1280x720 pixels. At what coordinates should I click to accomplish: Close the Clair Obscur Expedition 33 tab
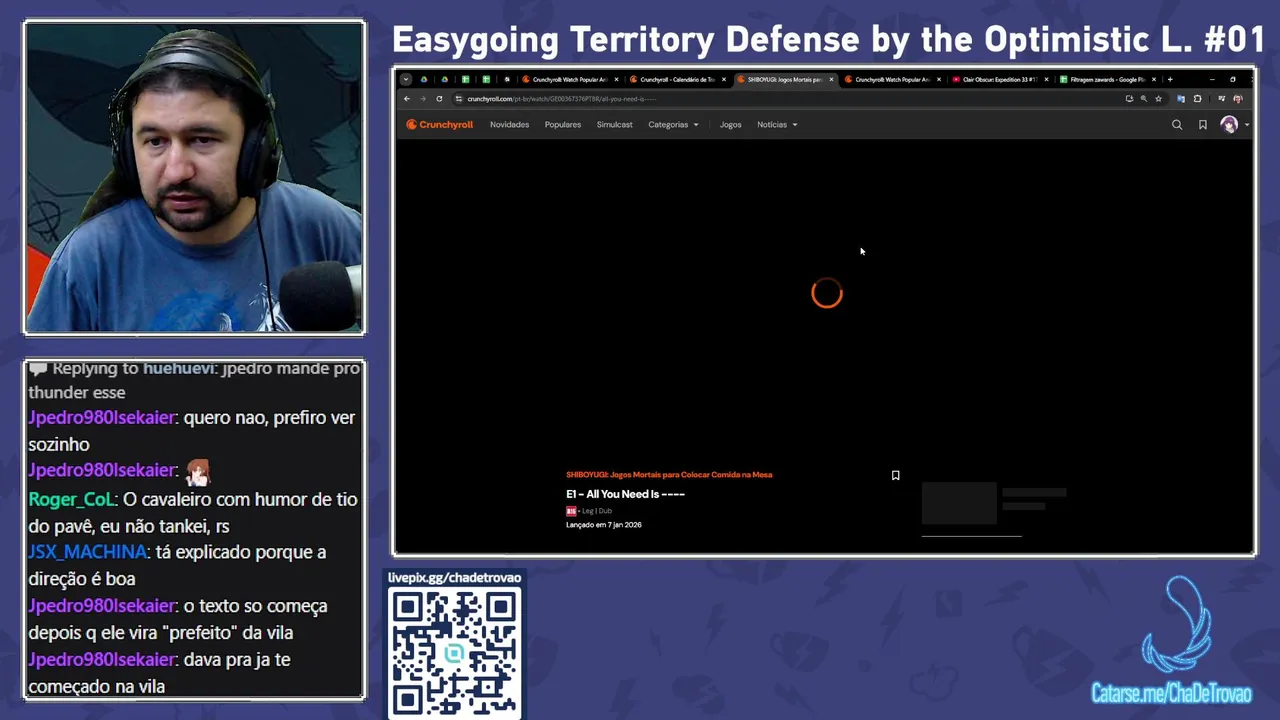click(1046, 79)
